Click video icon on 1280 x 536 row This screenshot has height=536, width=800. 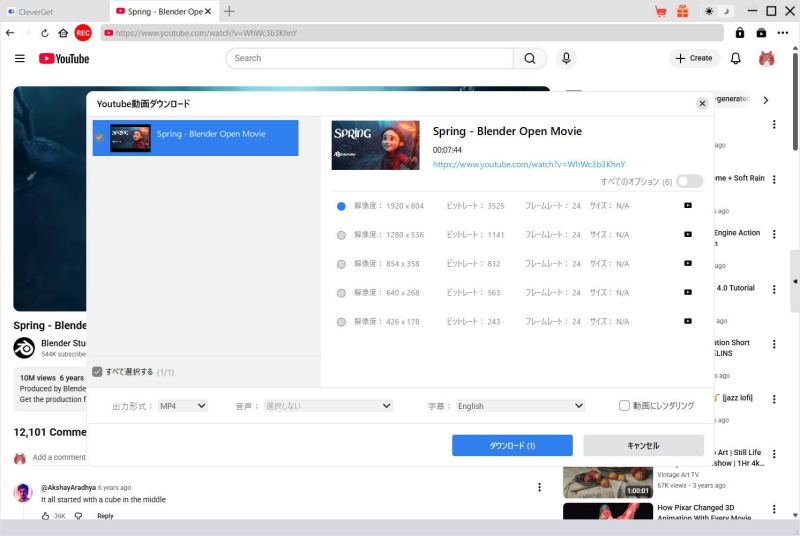(x=688, y=235)
